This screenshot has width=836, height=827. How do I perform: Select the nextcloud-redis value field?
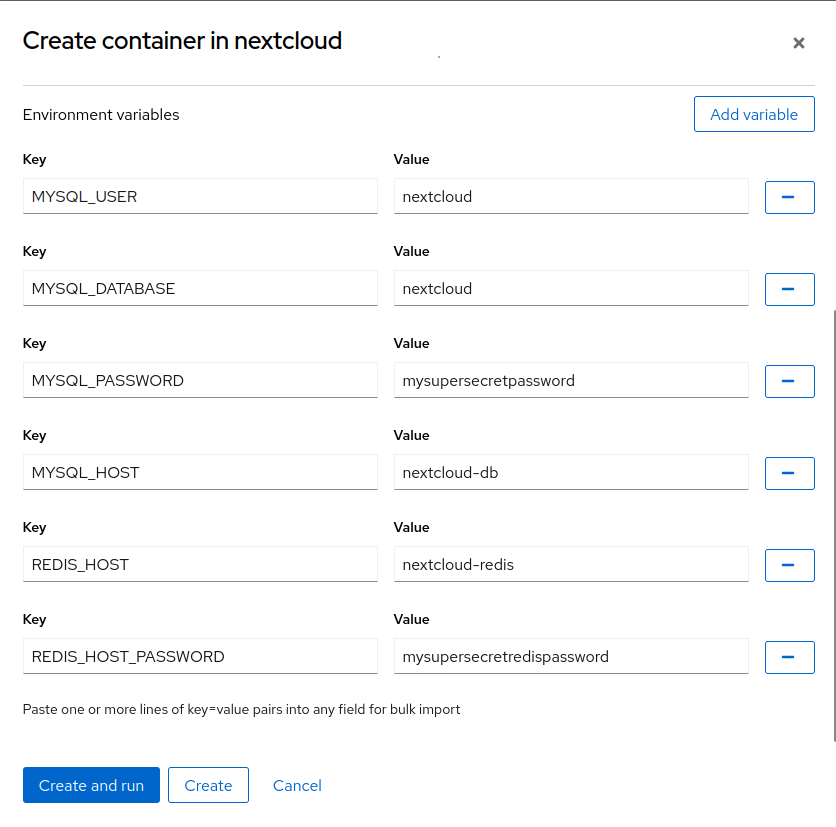571,565
